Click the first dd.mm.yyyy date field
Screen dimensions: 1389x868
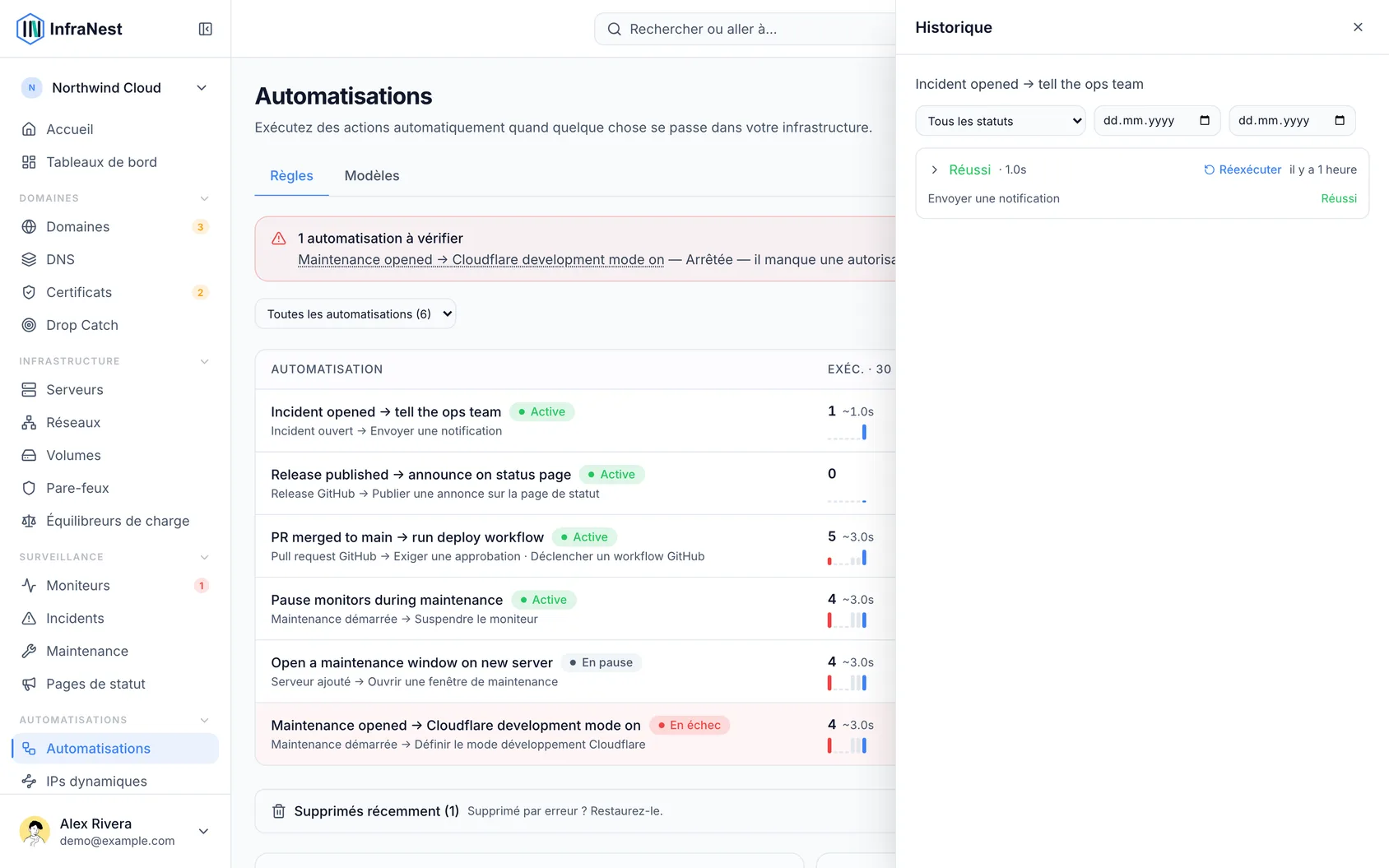pyautogui.click(x=1155, y=121)
